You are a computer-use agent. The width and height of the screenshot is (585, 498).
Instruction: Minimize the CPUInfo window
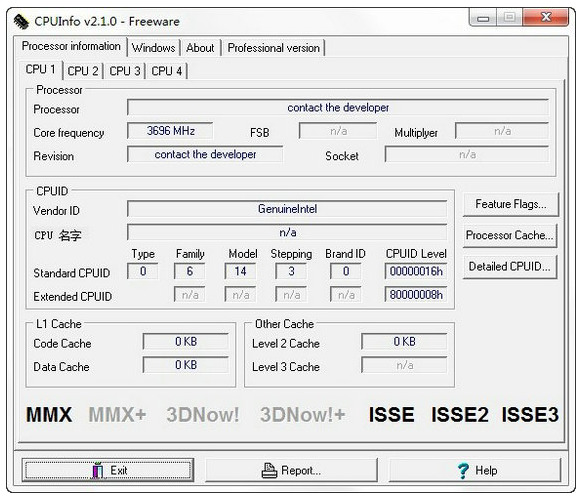coord(483,18)
